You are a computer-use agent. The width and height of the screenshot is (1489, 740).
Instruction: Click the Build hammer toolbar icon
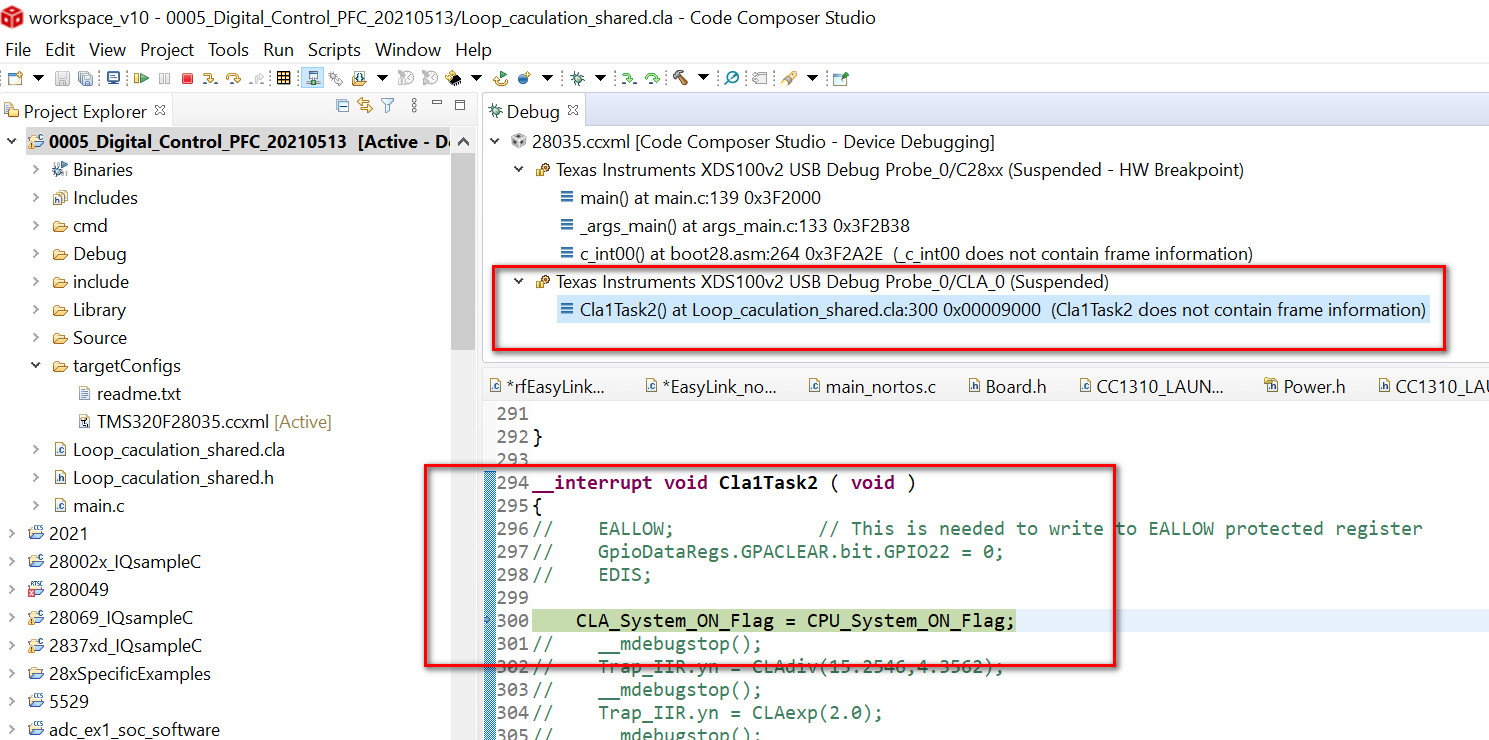[x=681, y=78]
